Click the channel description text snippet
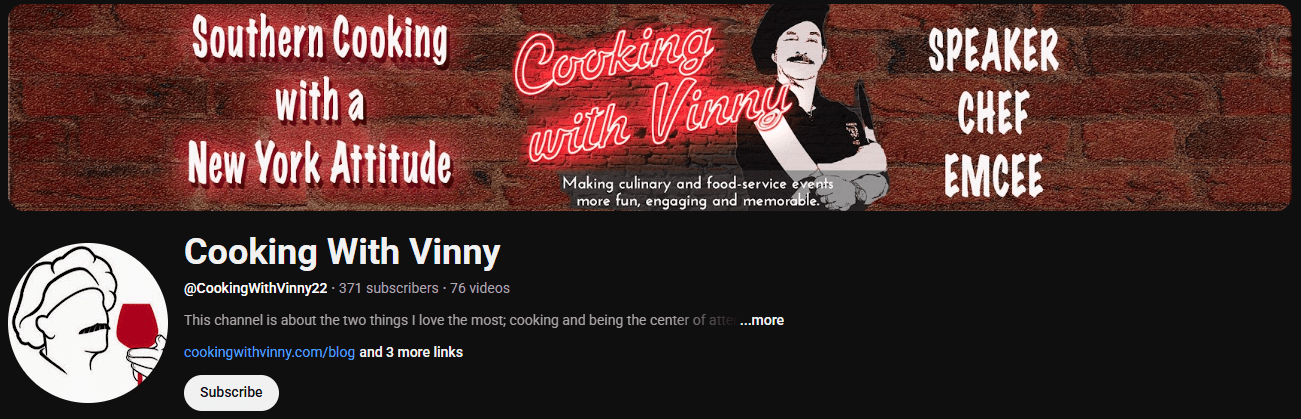The image size is (1301, 419). coord(460,321)
